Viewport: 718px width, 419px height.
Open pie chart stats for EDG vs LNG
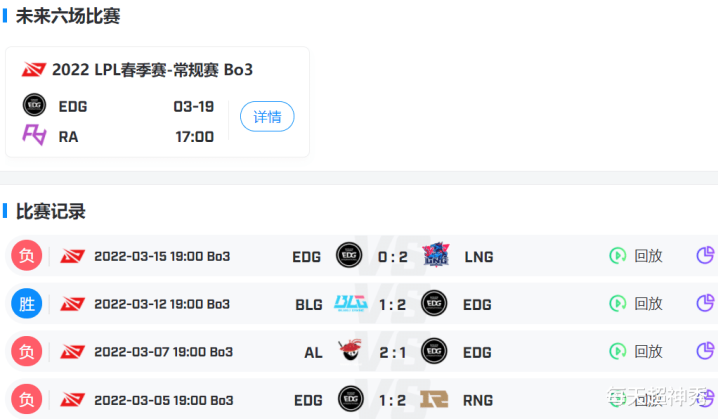point(706,256)
